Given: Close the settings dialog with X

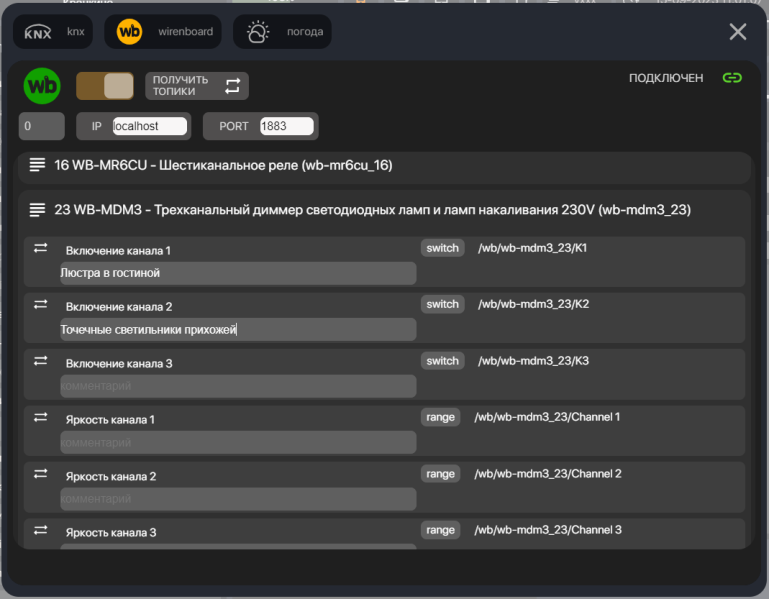Looking at the screenshot, I should click(738, 32).
